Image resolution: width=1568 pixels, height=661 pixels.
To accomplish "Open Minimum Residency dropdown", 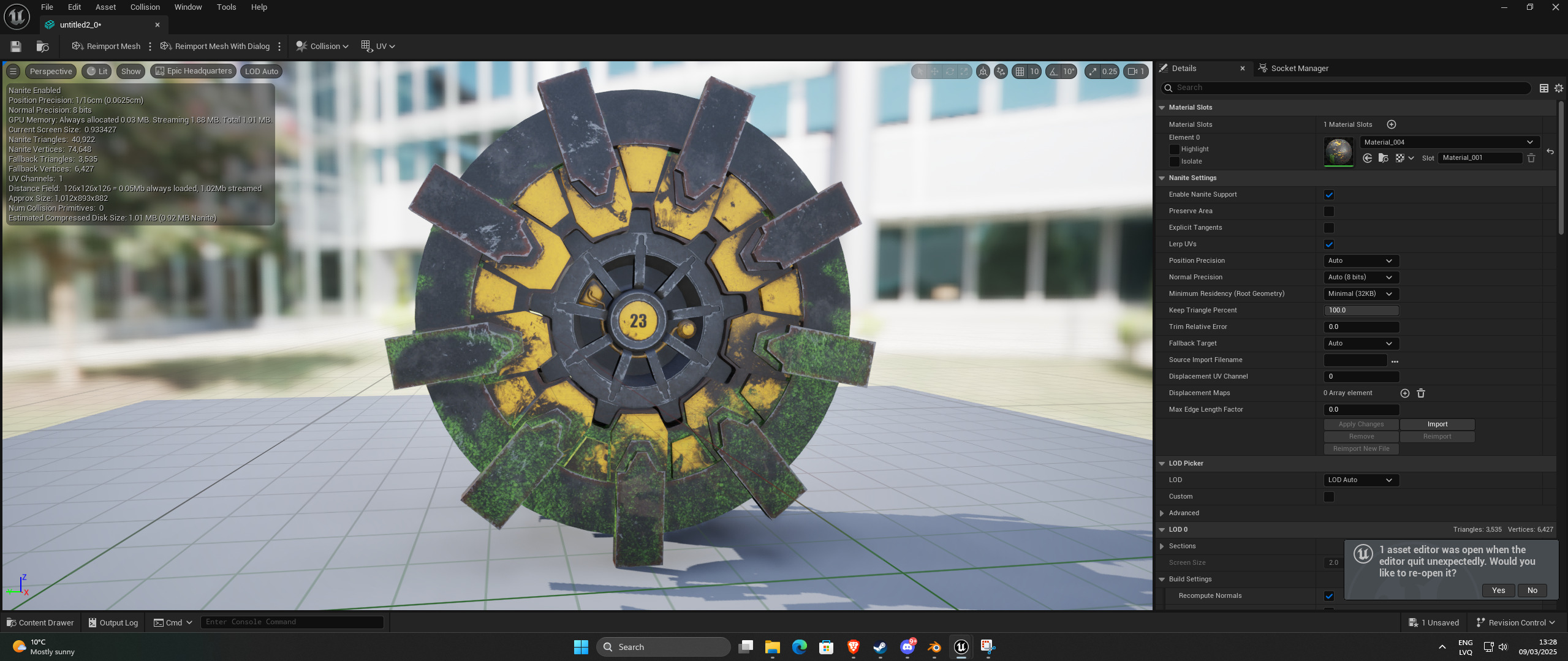I will [1361, 294].
